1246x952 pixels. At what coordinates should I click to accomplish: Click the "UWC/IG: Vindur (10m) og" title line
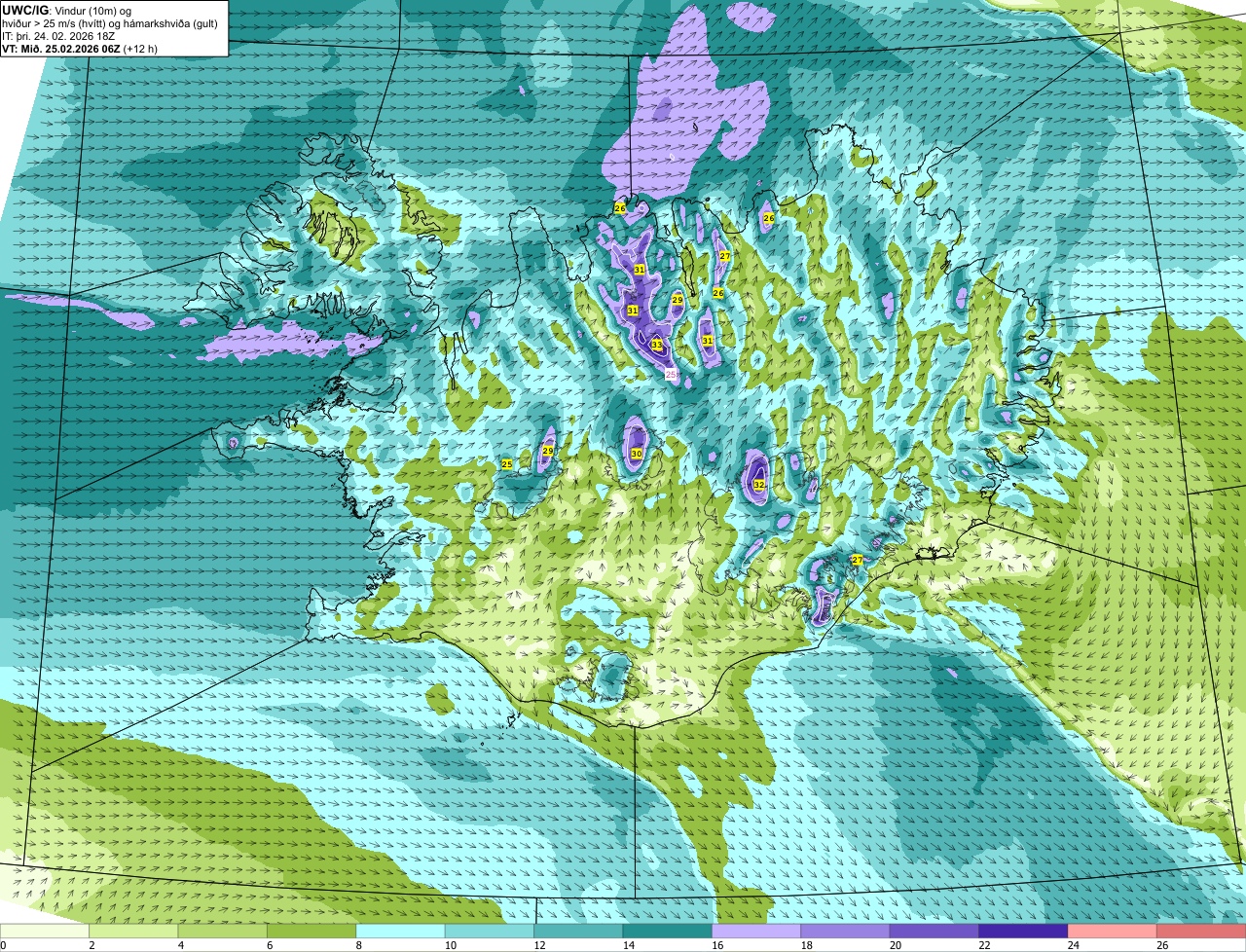coord(67,10)
